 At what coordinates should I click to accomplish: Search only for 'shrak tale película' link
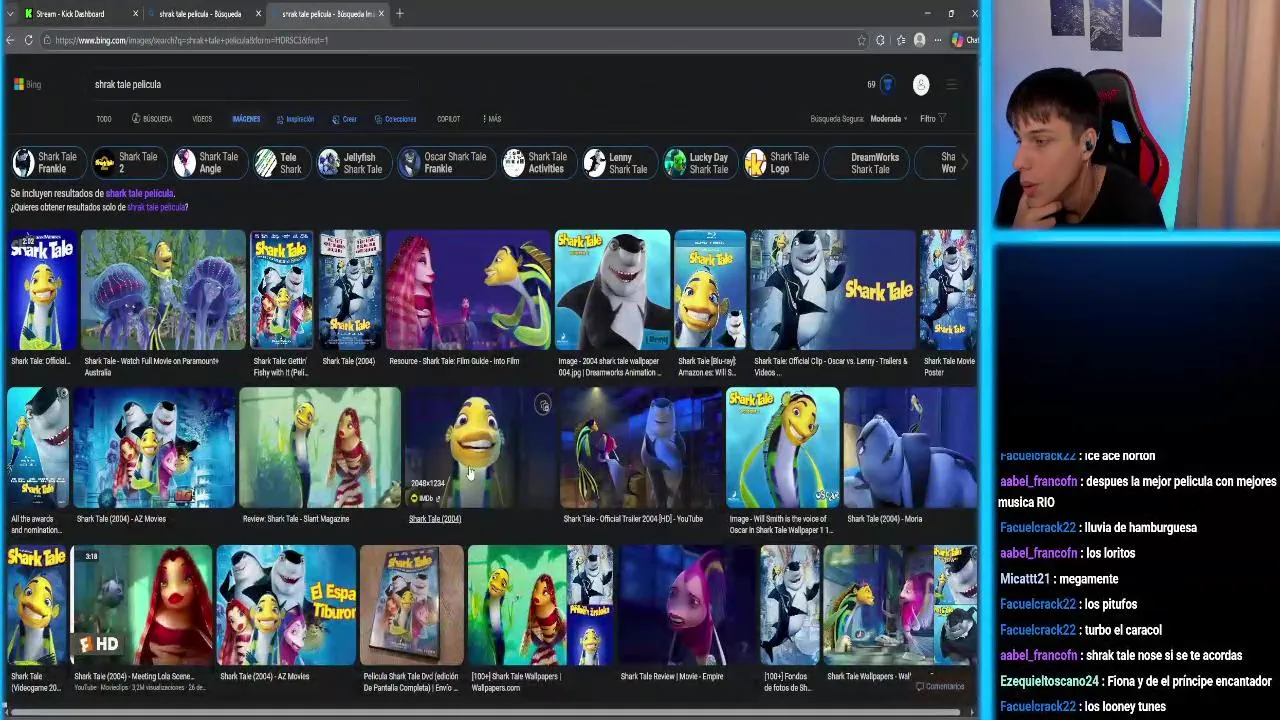click(156, 207)
